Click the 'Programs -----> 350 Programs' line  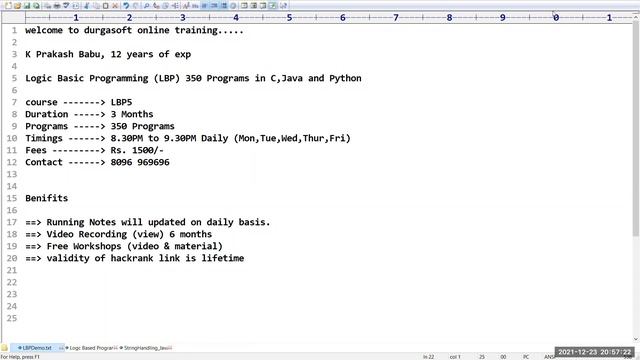[100, 126]
